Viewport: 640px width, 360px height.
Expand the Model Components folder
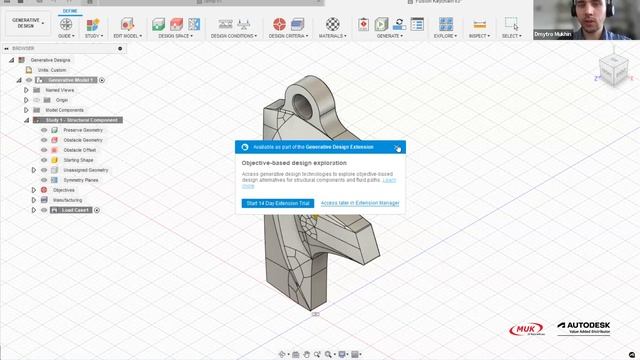point(26,110)
